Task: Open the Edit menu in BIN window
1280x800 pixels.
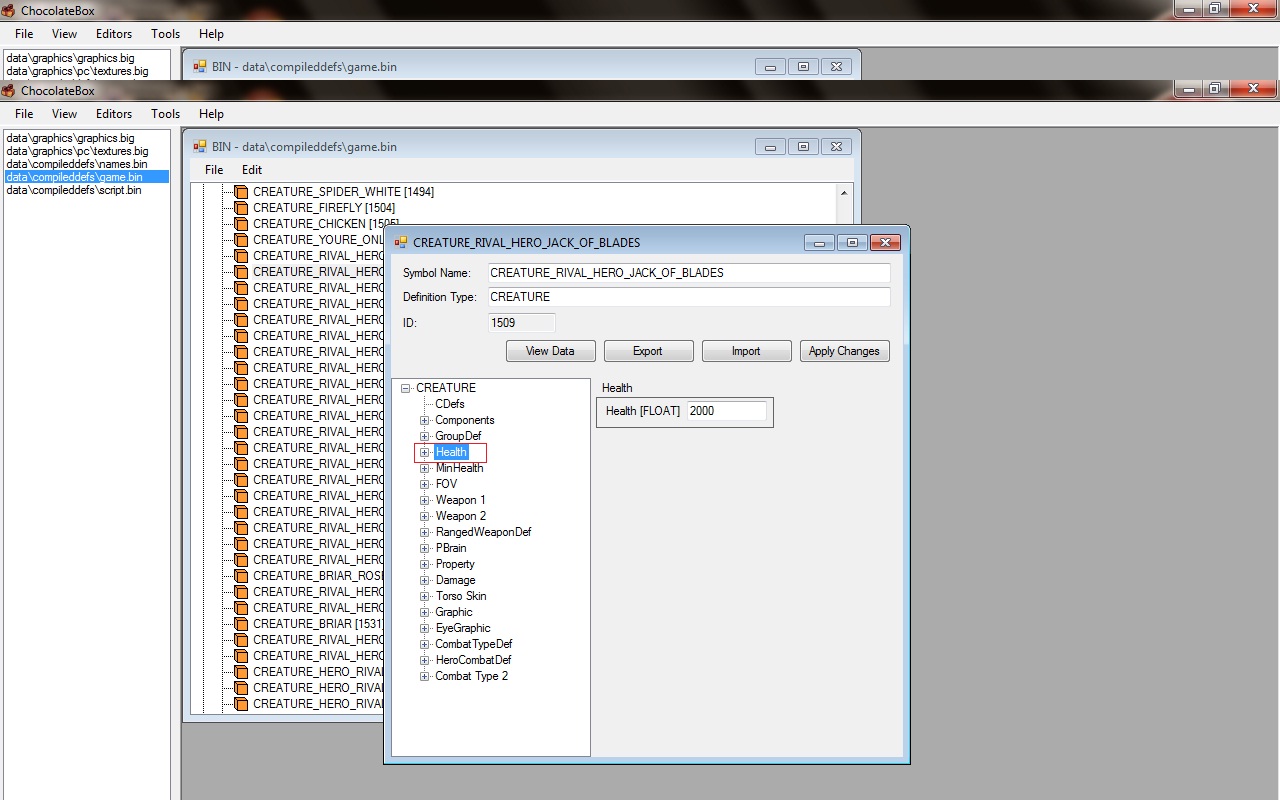Action: pos(251,170)
